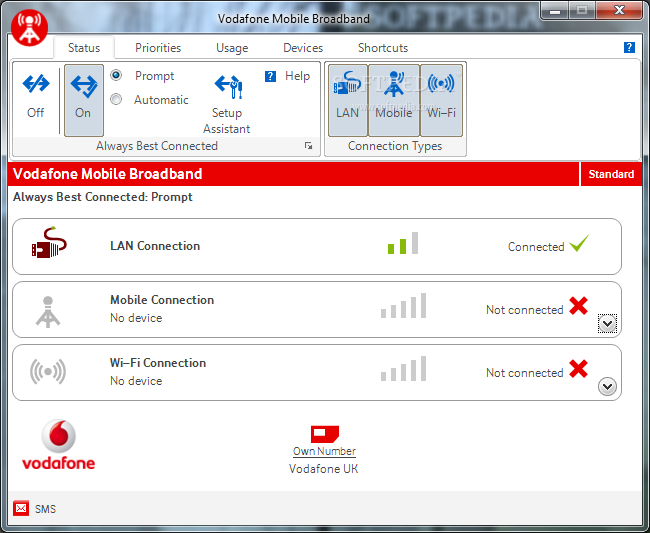The image size is (650, 533).
Task: Click the blue help icon at top right
Action: point(629,47)
